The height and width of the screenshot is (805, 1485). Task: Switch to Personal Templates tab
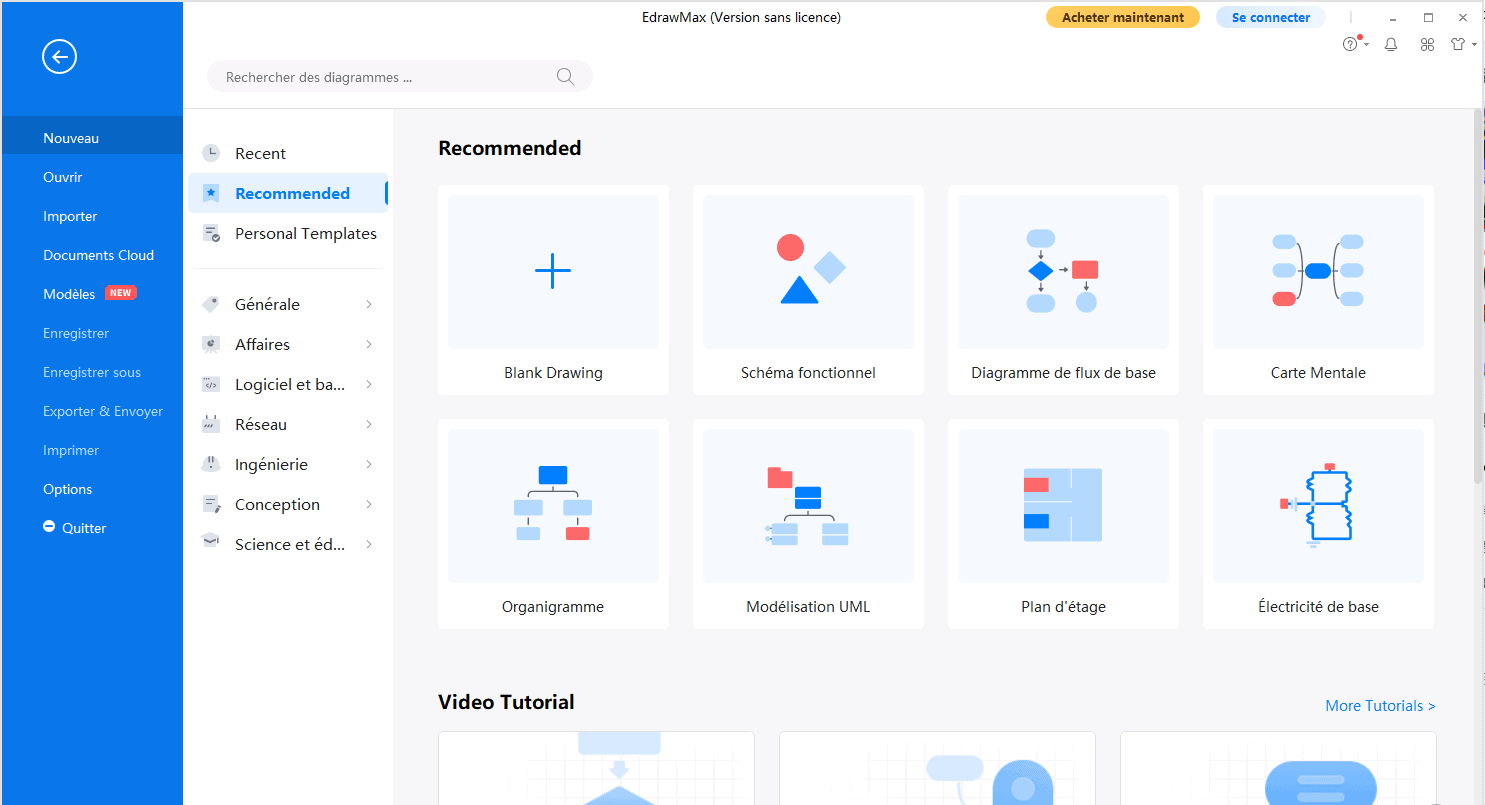click(305, 233)
